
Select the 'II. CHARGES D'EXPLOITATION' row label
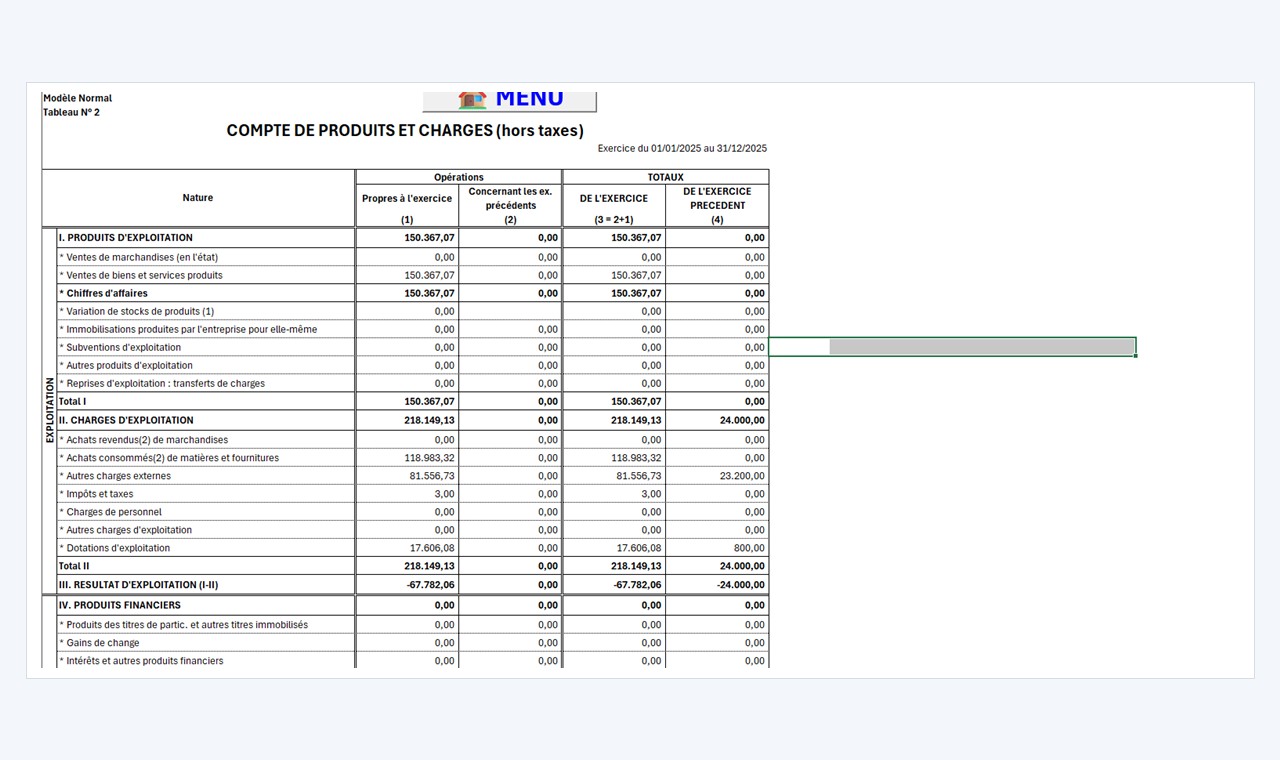pos(126,420)
